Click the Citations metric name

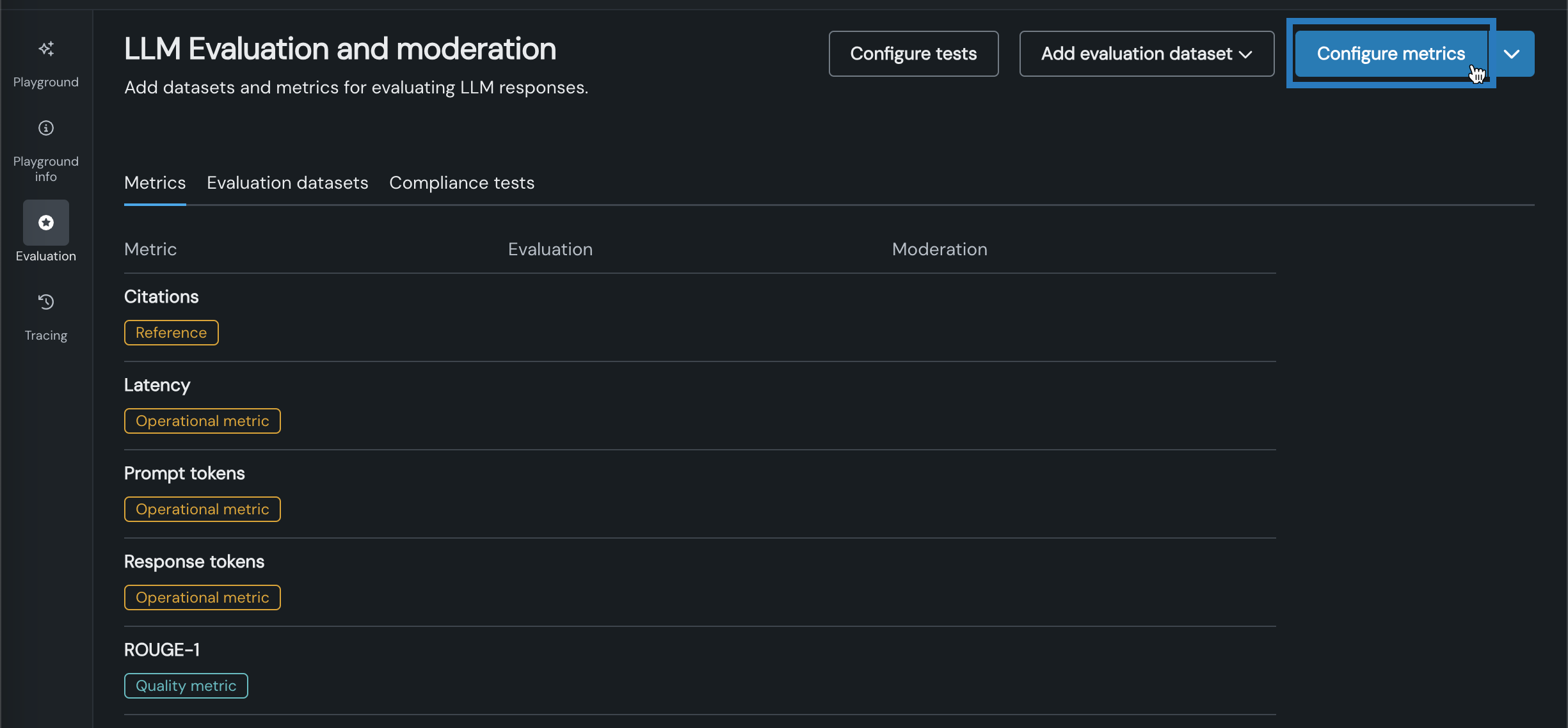161,297
